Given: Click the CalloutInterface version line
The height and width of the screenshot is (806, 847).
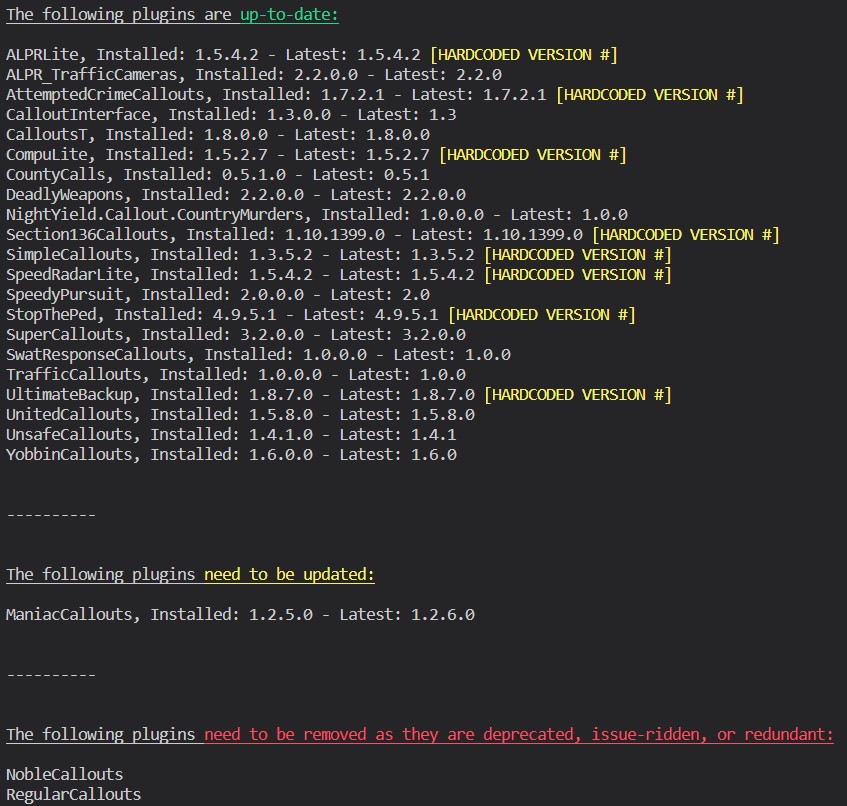Looking at the screenshot, I should (x=231, y=115).
